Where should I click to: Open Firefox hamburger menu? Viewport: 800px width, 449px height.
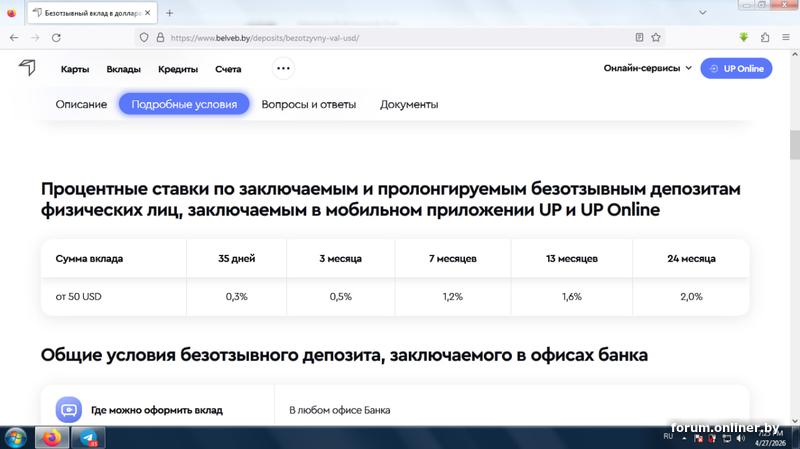(x=786, y=37)
